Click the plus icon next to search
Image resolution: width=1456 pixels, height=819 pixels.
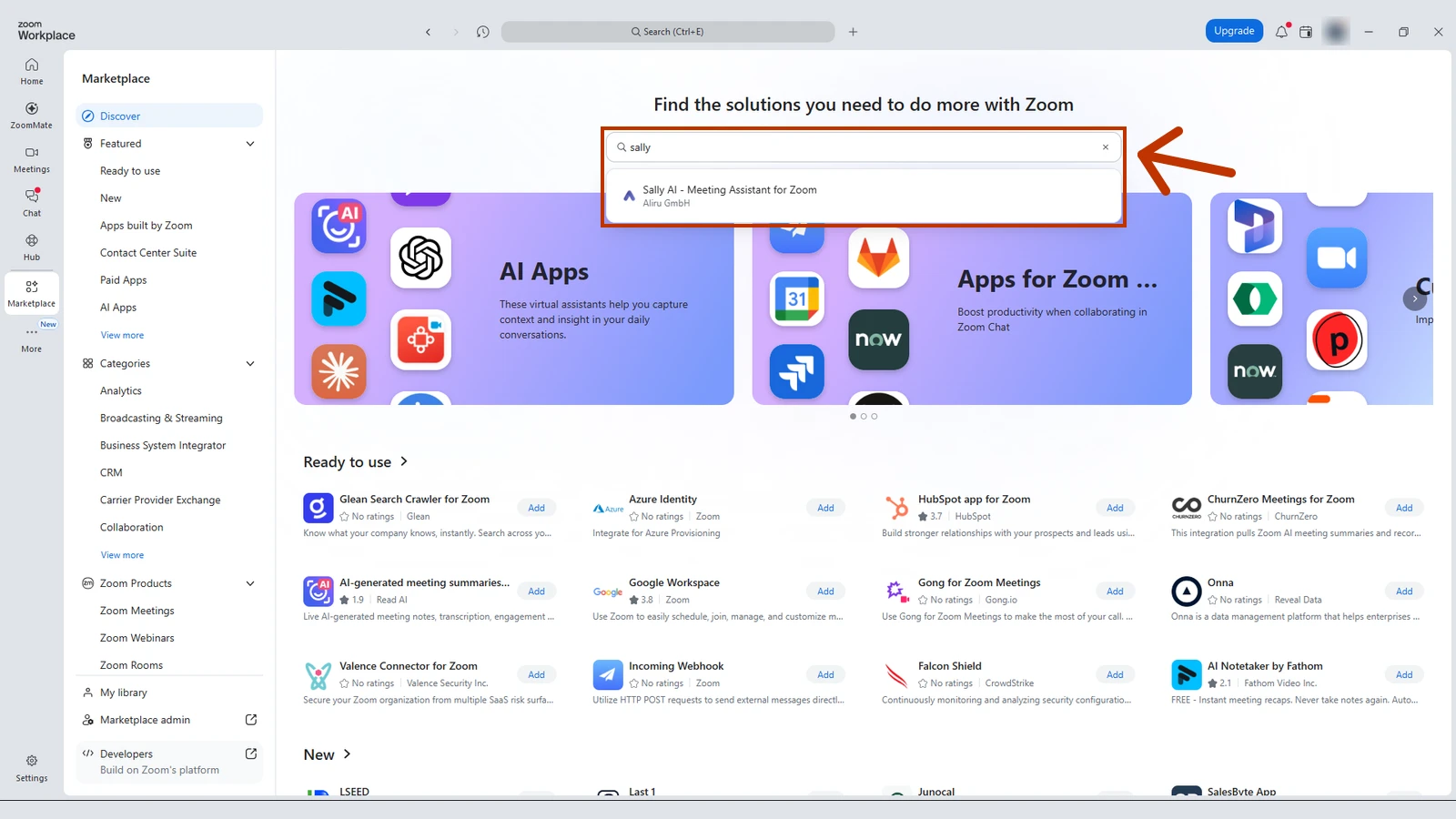tap(853, 32)
